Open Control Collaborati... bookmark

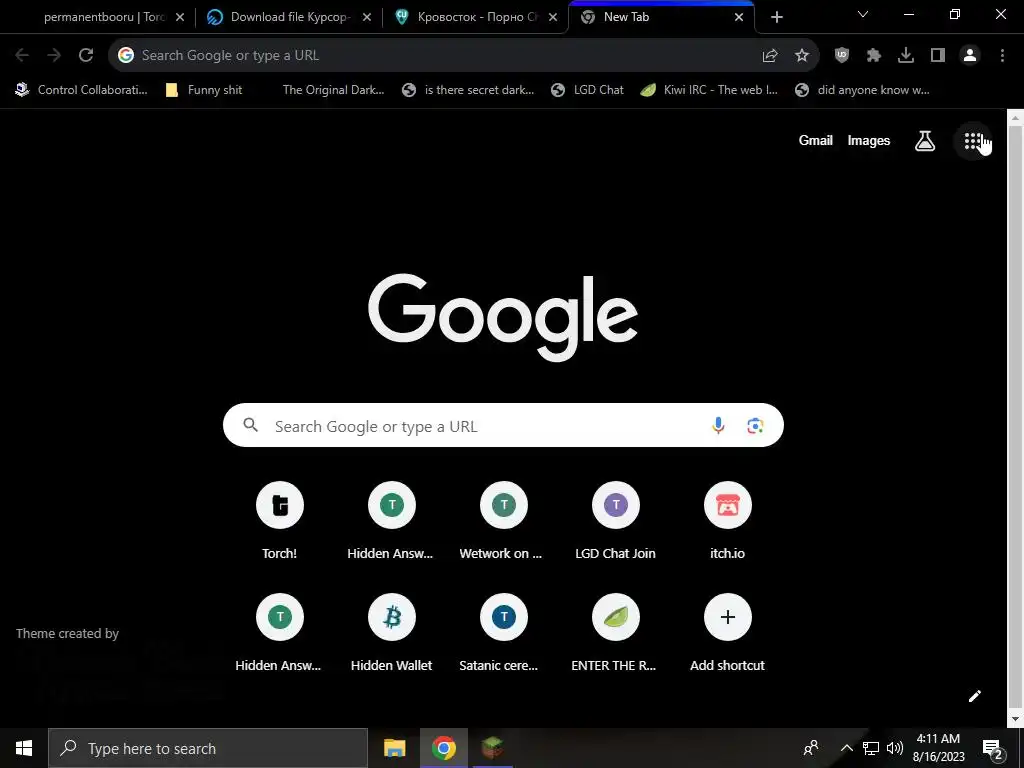pyautogui.click(x=82, y=90)
